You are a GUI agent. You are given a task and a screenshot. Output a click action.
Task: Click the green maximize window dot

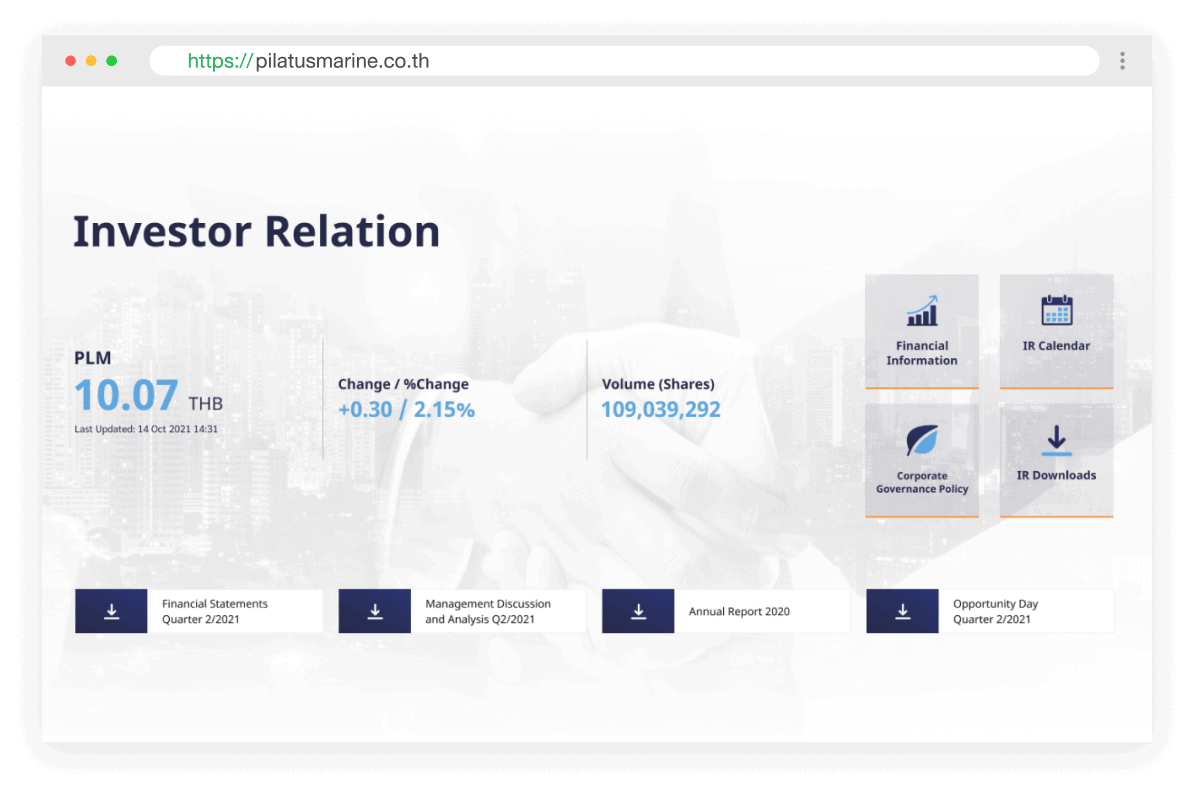[112, 61]
